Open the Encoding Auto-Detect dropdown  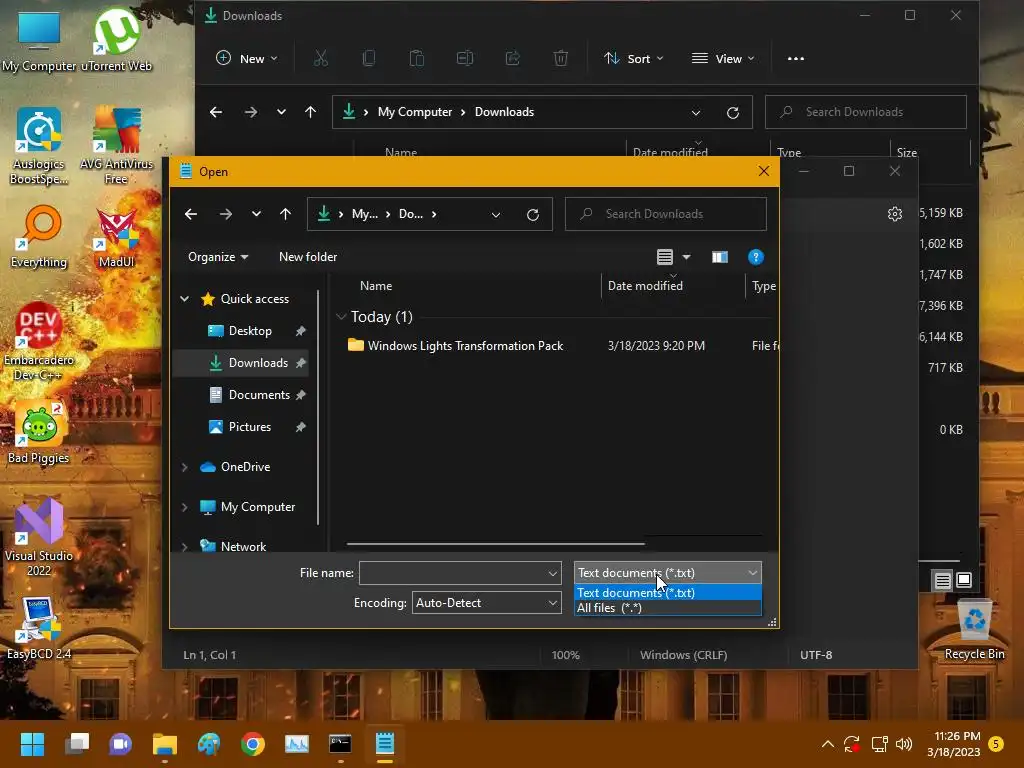click(486, 603)
